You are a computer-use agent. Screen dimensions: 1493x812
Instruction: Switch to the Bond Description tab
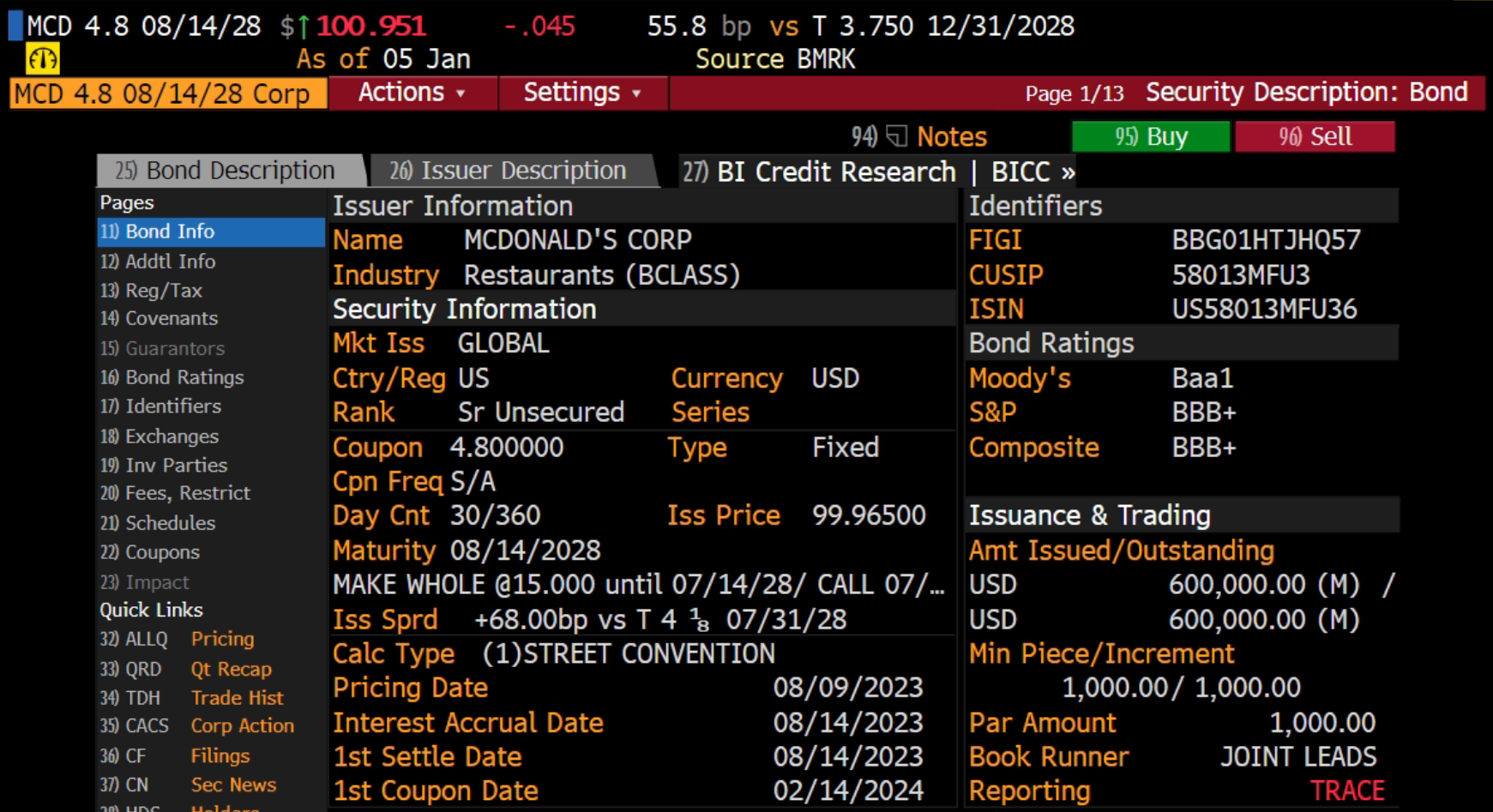tap(230, 171)
